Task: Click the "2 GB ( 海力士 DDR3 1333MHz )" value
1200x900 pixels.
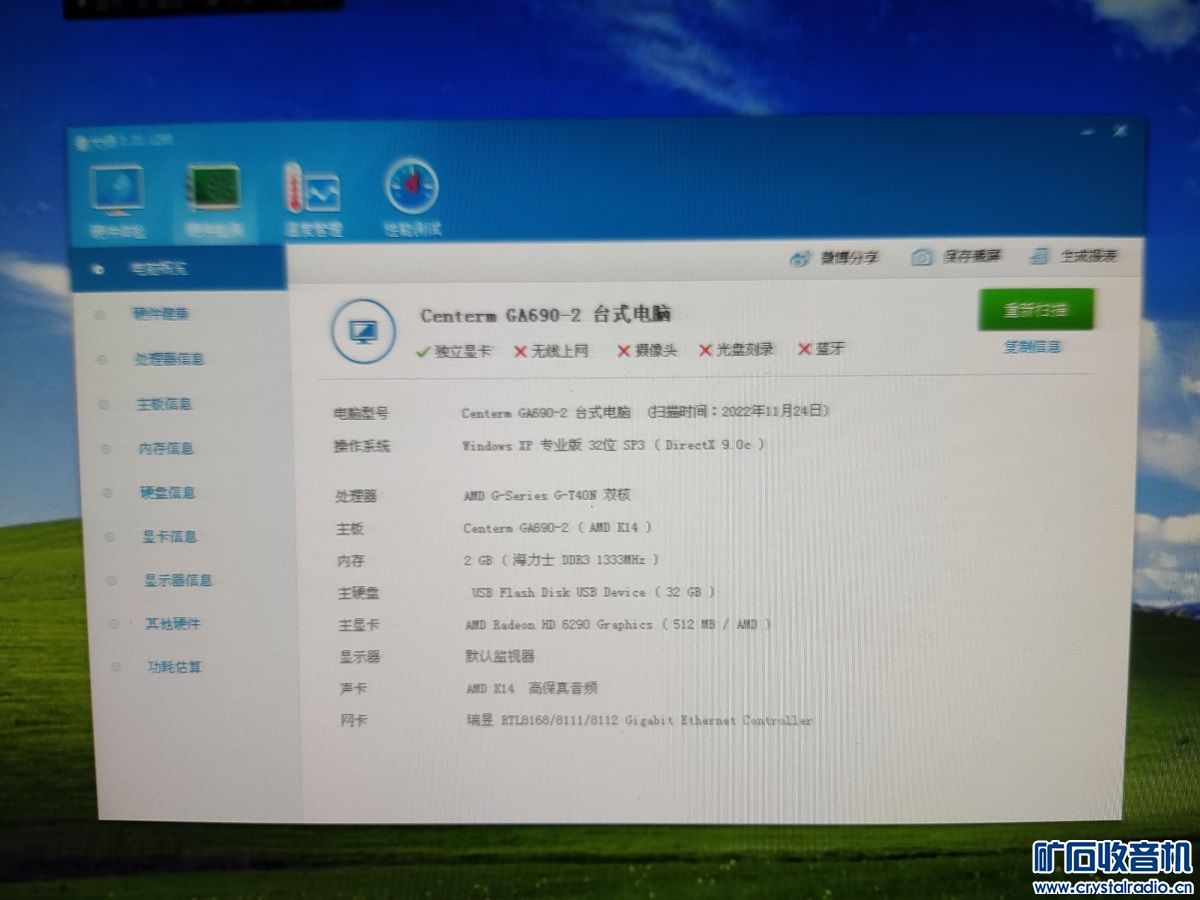Action: click(562, 559)
